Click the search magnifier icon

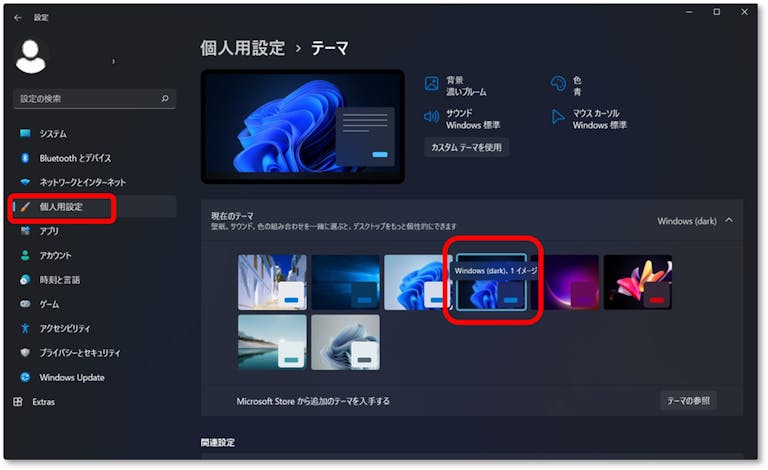165,98
